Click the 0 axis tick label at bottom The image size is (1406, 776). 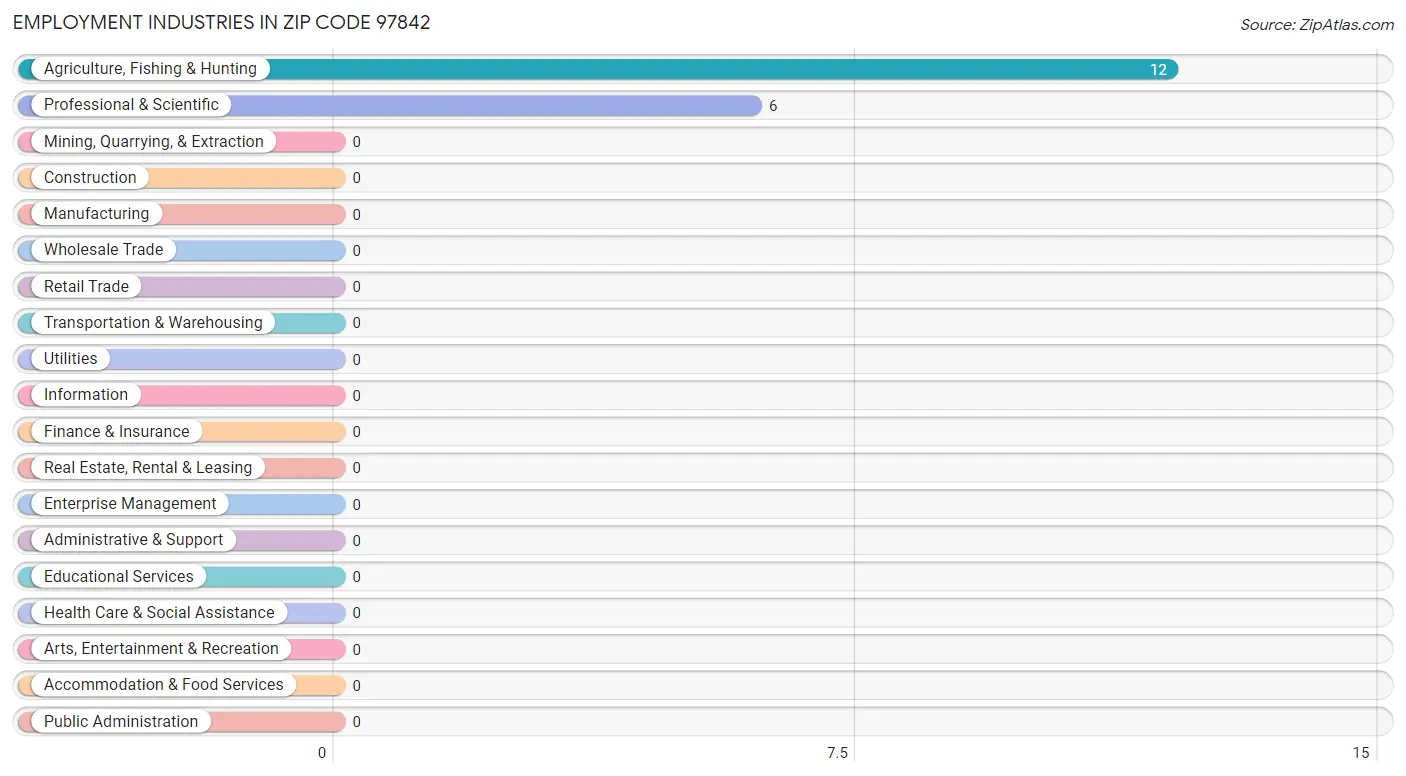(322, 753)
